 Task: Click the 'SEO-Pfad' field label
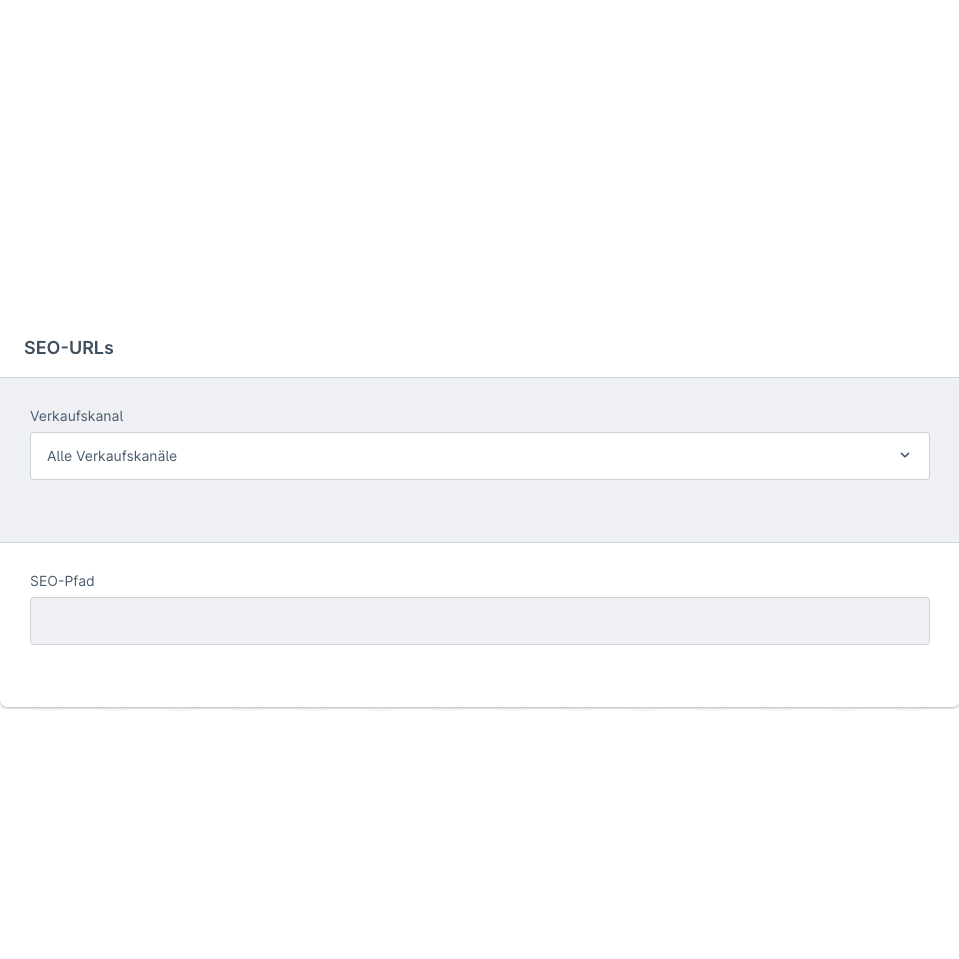pos(62,581)
